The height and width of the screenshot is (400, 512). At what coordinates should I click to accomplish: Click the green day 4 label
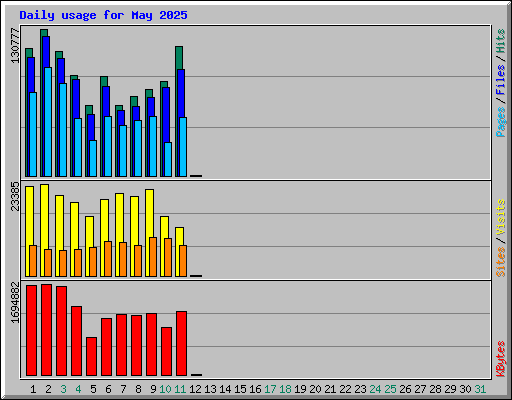(x=78, y=389)
